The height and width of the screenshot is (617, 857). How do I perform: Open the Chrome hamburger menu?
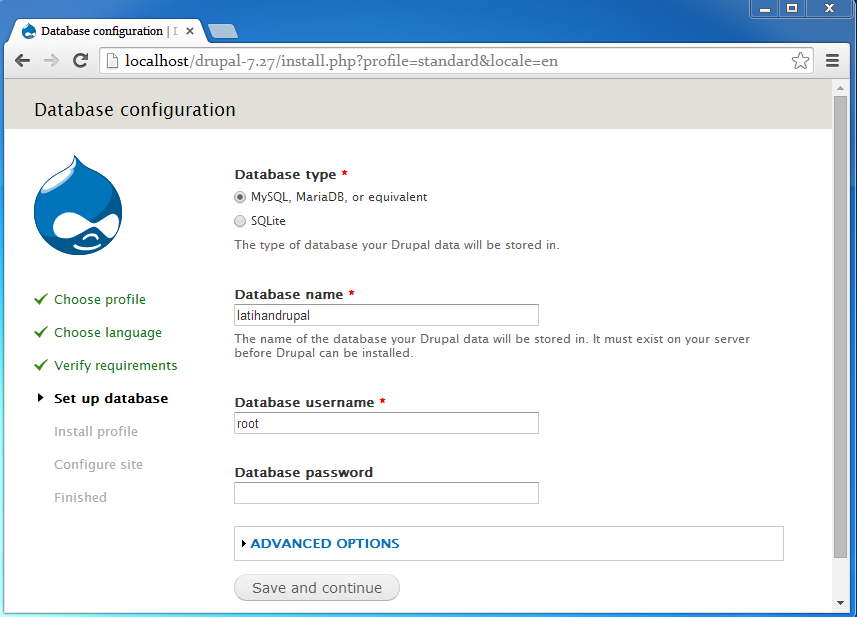pyautogui.click(x=832, y=61)
